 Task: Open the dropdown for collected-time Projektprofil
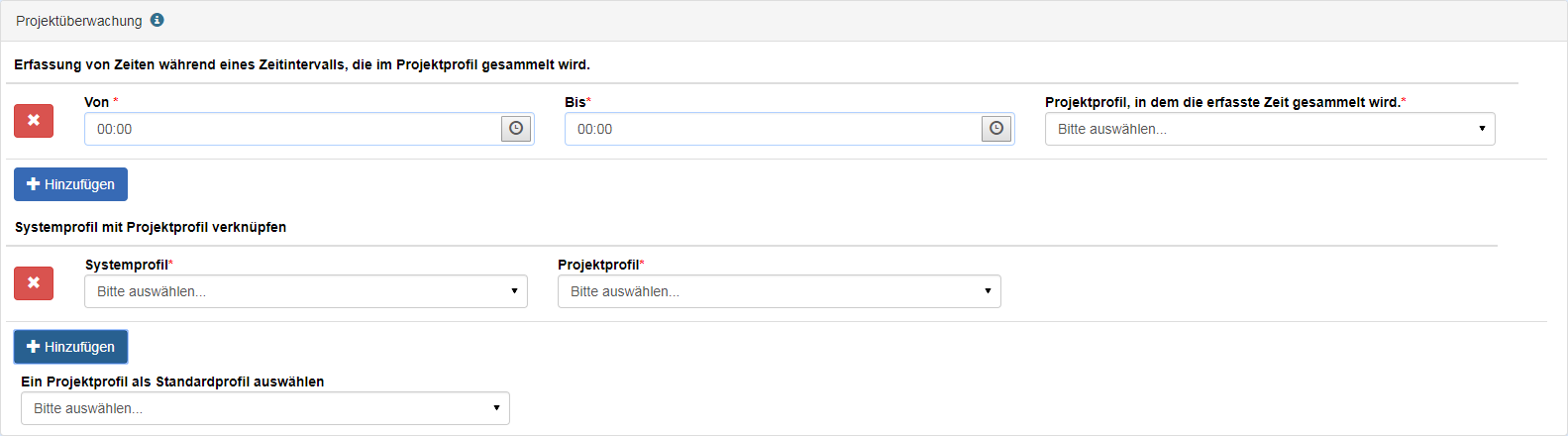(x=1270, y=129)
